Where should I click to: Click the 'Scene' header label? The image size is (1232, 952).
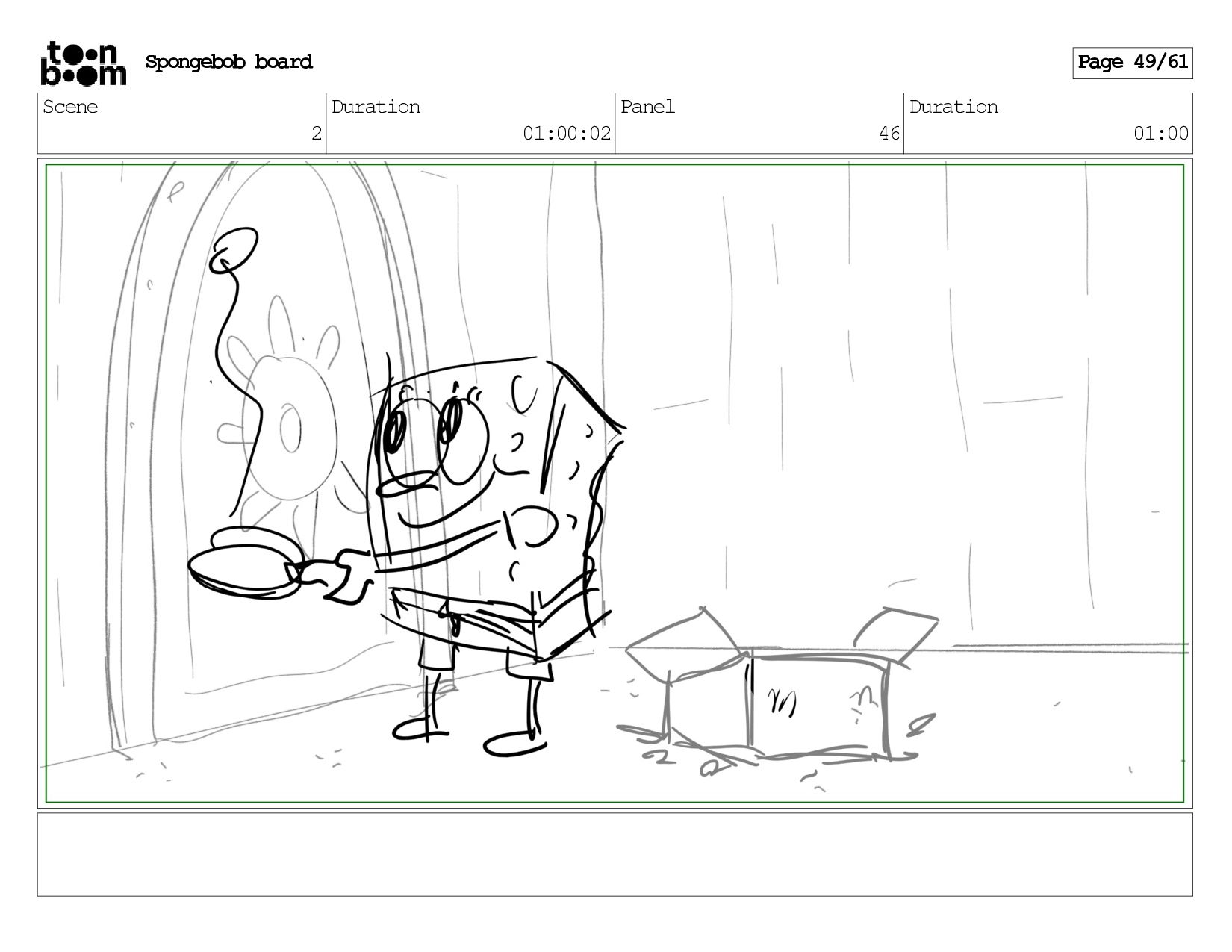coord(70,107)
